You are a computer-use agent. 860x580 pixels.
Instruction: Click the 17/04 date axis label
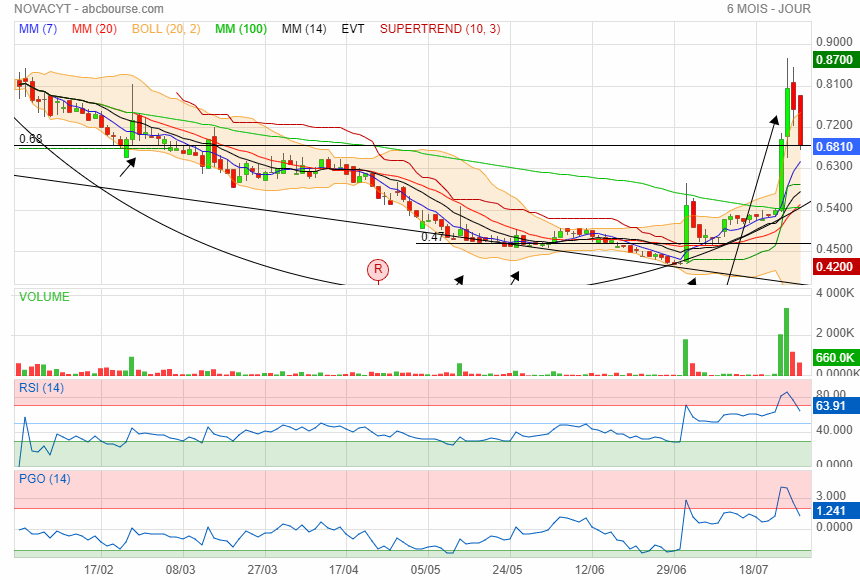pos(343,570)
